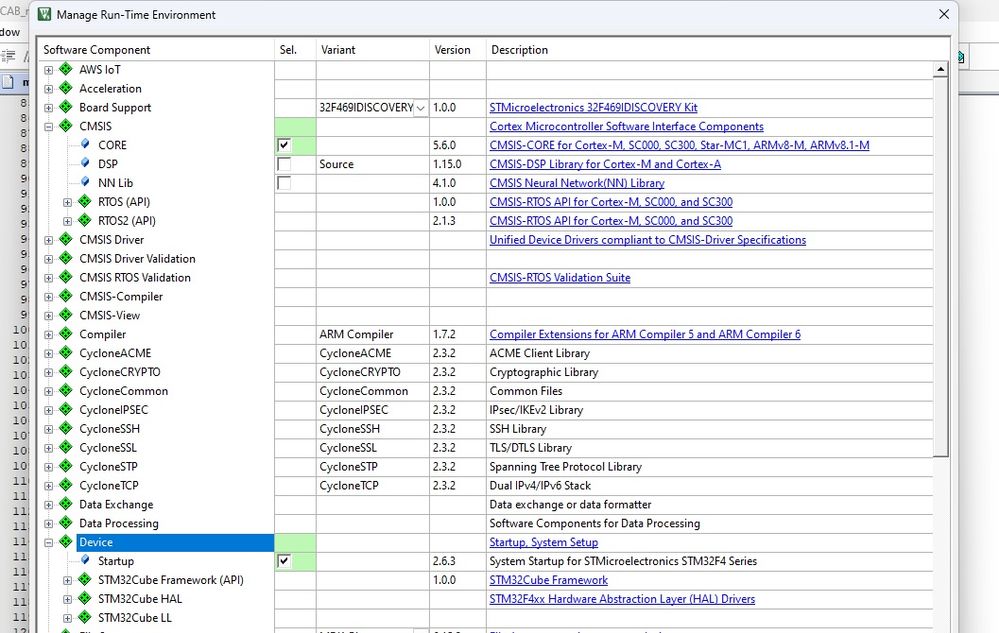Expand the CMSIS Driver tree node
This screenshot has height=633, width=999.
[x=48, y=240]
